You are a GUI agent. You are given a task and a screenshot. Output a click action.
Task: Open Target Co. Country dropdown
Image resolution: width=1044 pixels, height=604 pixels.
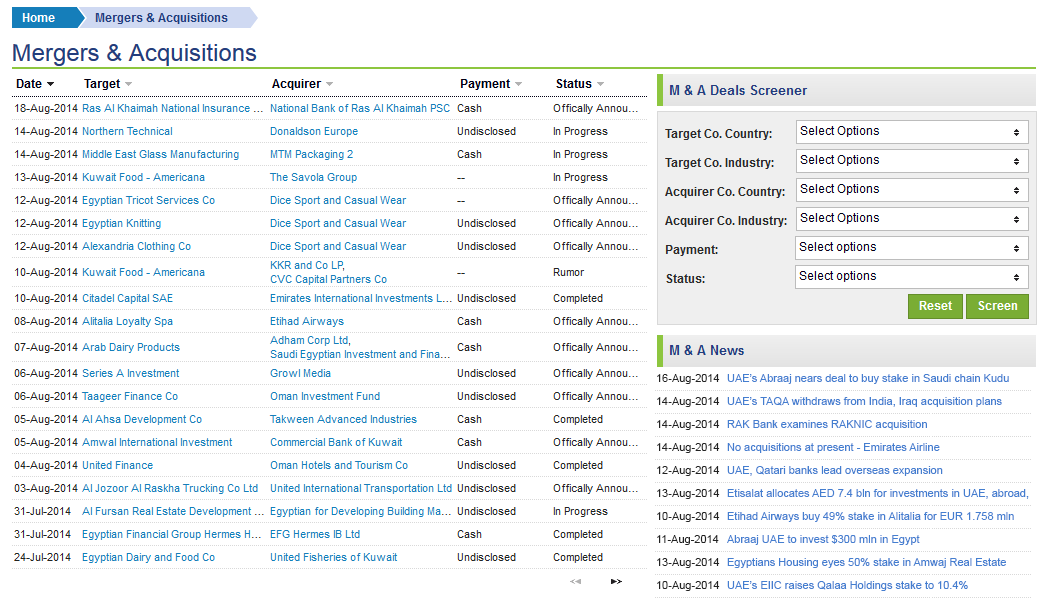click(x=912, y=132)
